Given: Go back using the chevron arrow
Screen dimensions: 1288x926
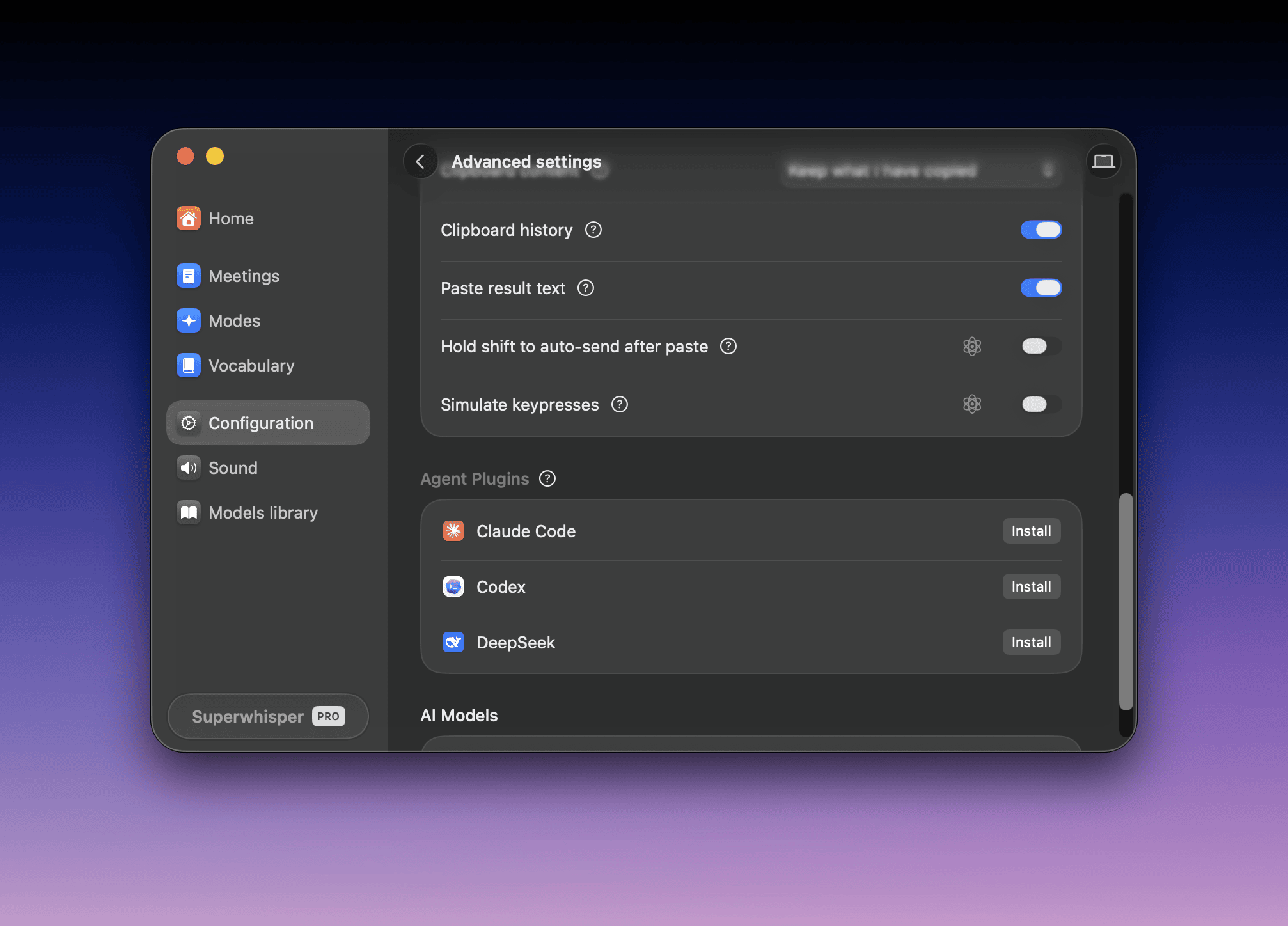Looking at the screenshot, I should pos(420,162).
